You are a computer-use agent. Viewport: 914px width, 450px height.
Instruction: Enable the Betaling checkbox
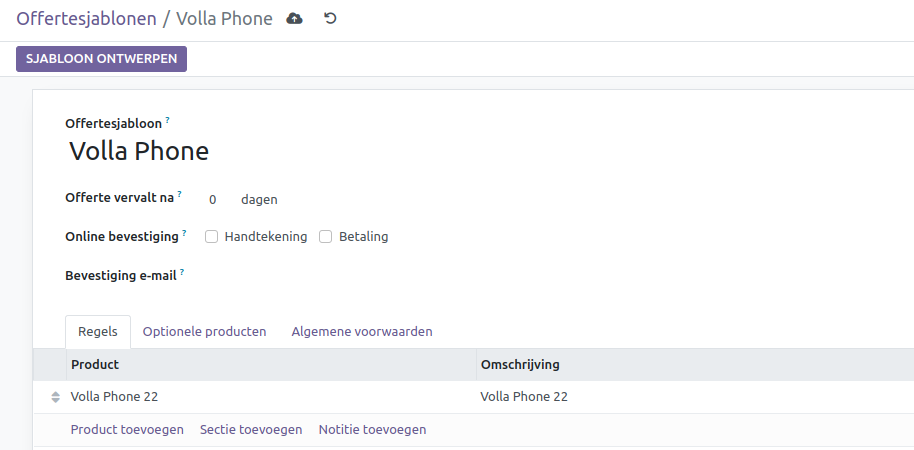tap(326, 237)
